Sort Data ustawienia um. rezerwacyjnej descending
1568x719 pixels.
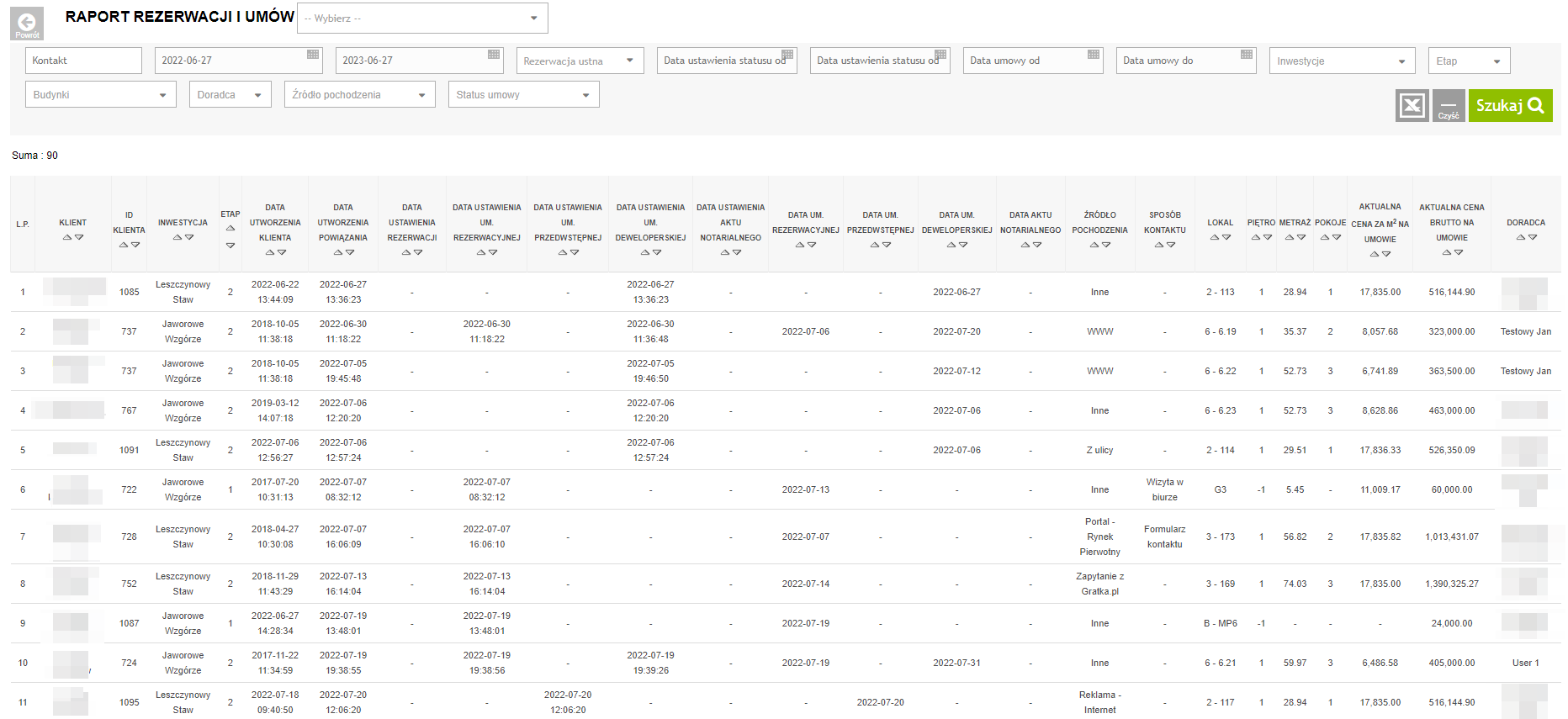pyautogui.click(x=493, y=252)
